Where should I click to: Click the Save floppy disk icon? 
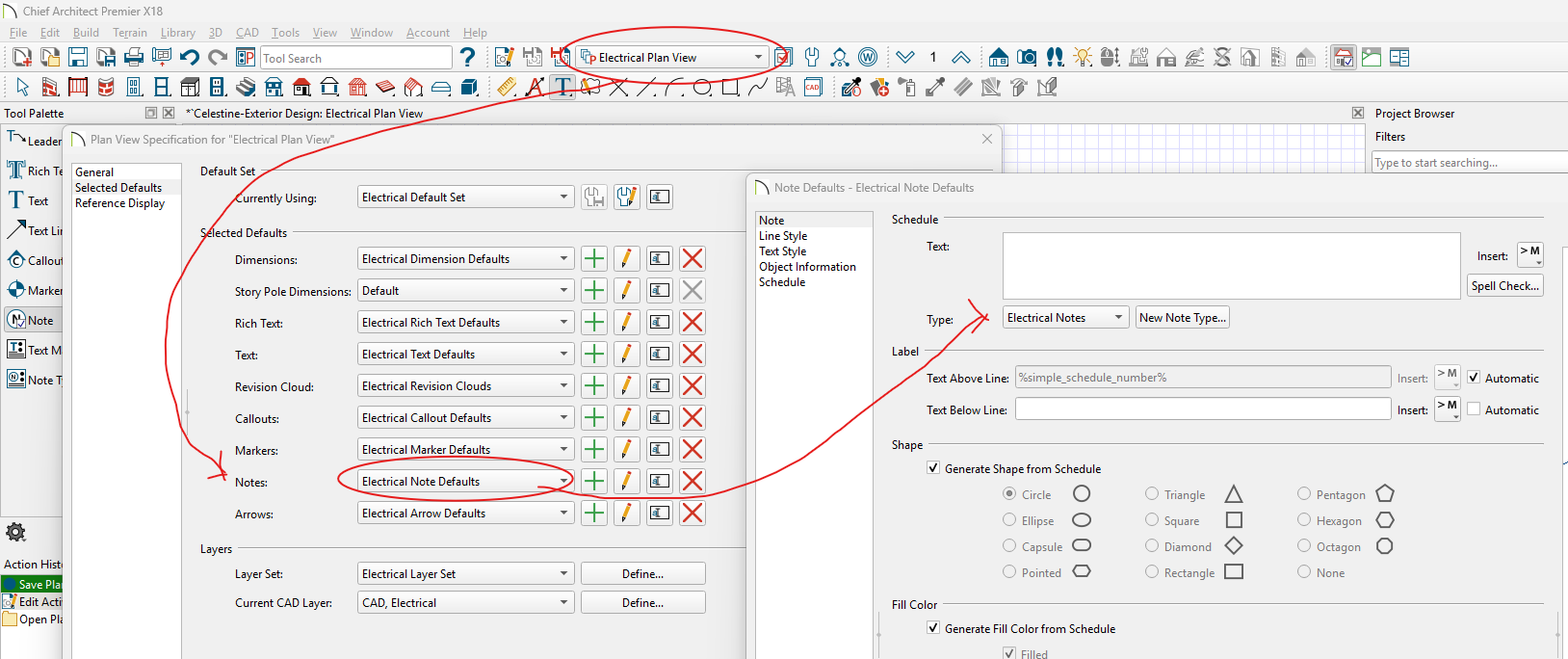coord(78,58)
